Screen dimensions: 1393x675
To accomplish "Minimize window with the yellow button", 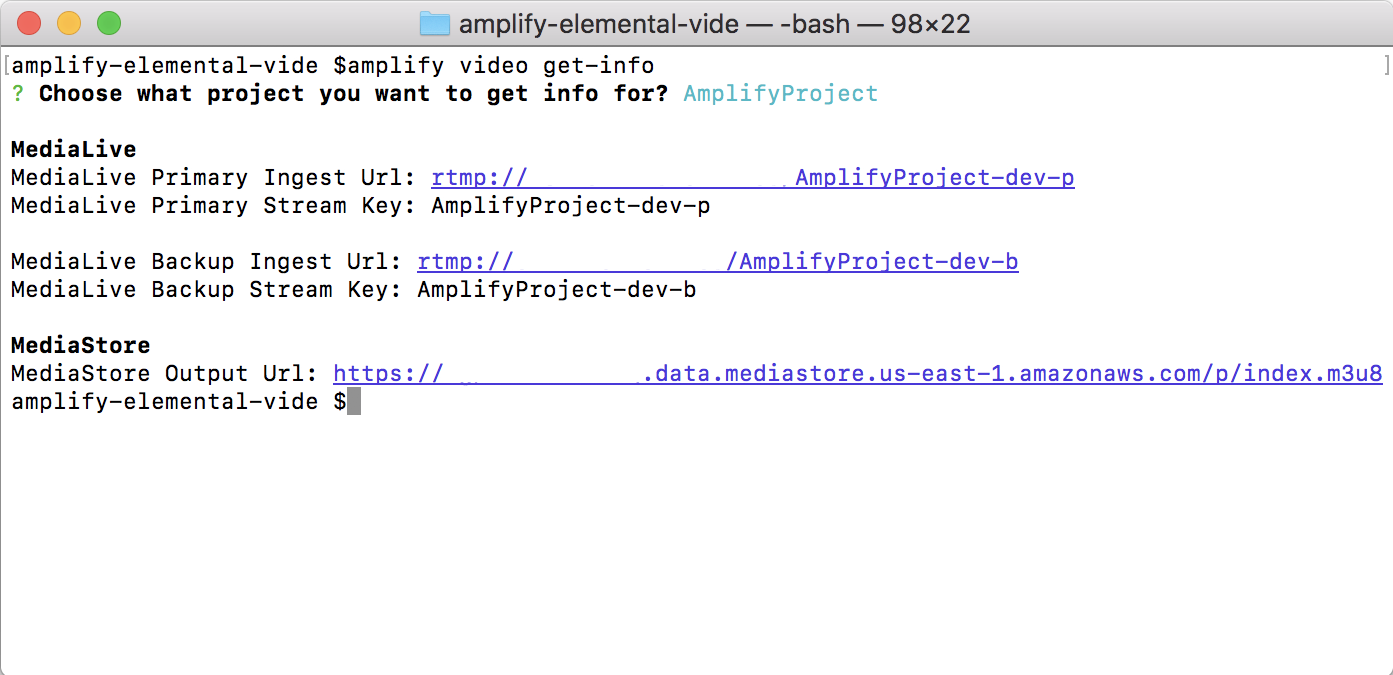I will pos(69,22).
